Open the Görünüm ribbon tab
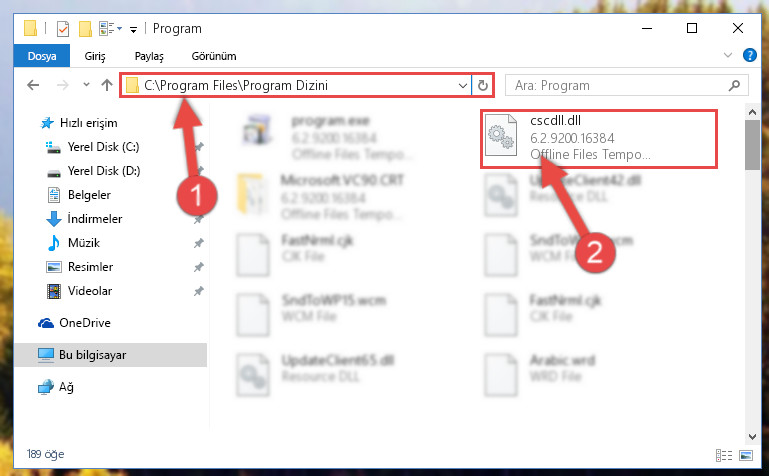 pyautogui.click(x=214, y=56)
